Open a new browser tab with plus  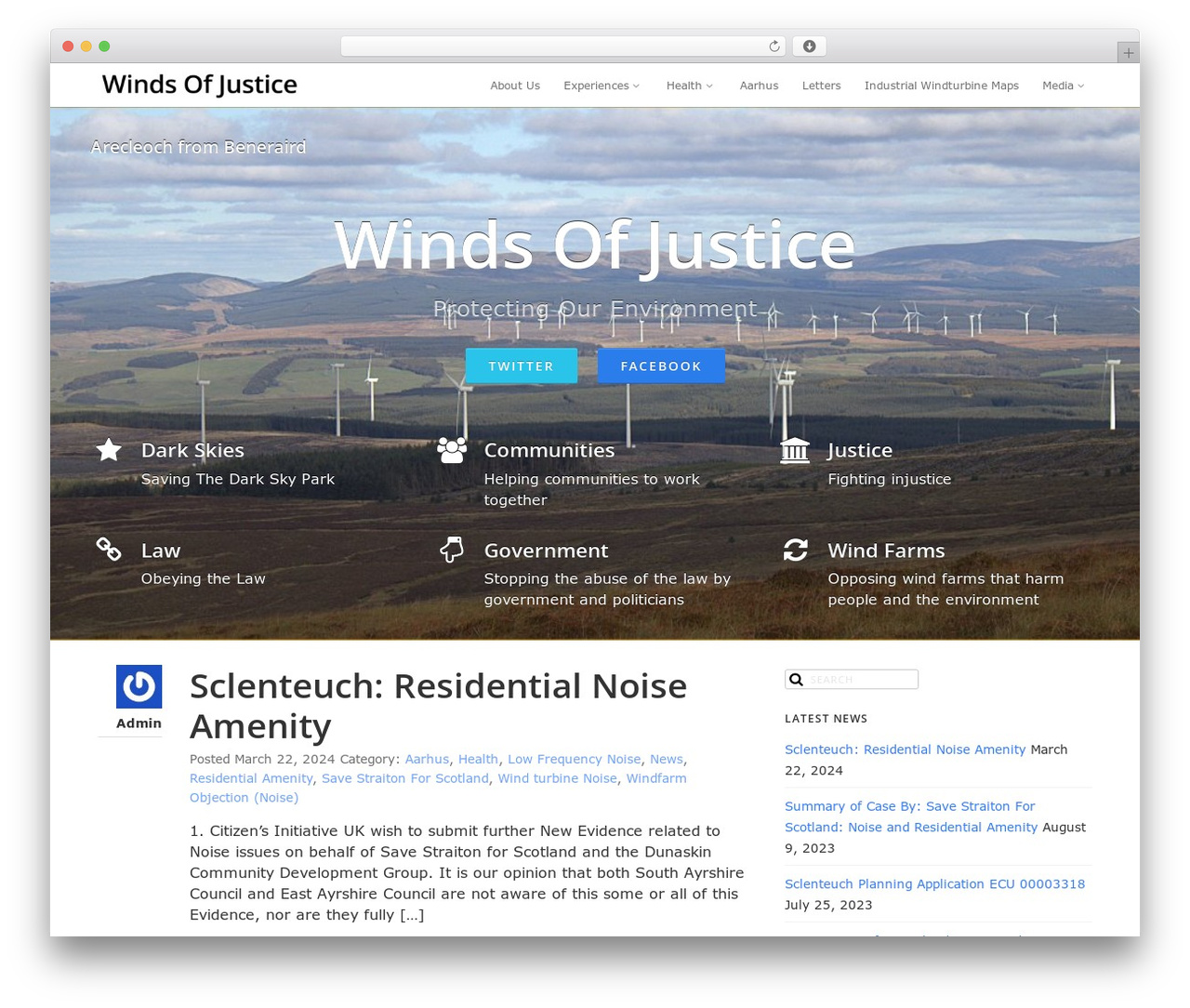tap(1128, 53)
